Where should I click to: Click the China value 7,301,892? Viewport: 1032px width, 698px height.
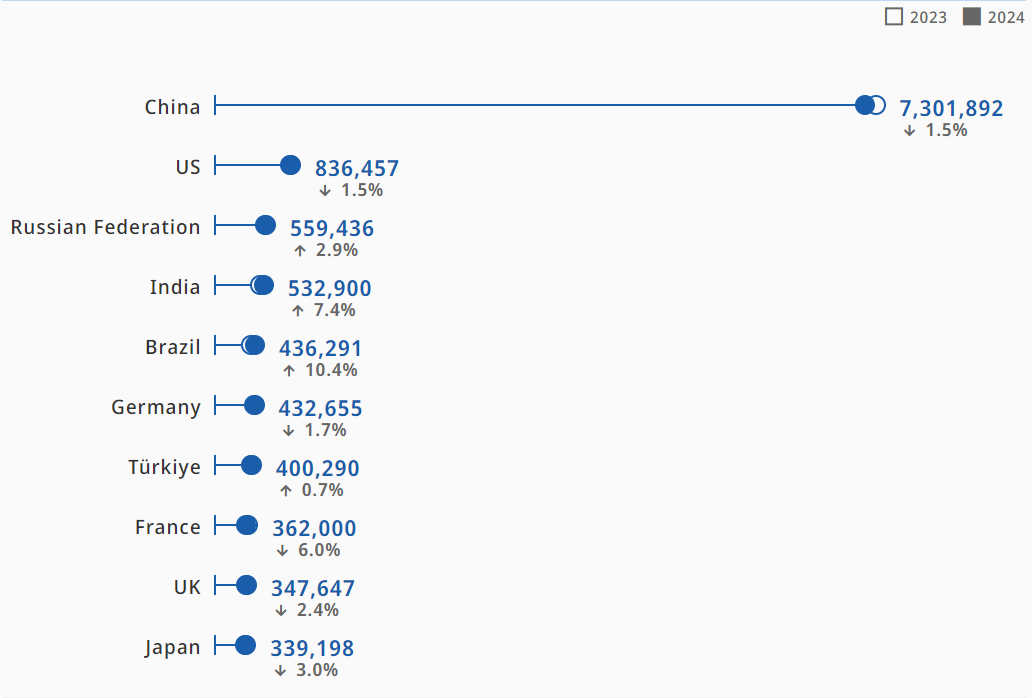pos(950,108)
